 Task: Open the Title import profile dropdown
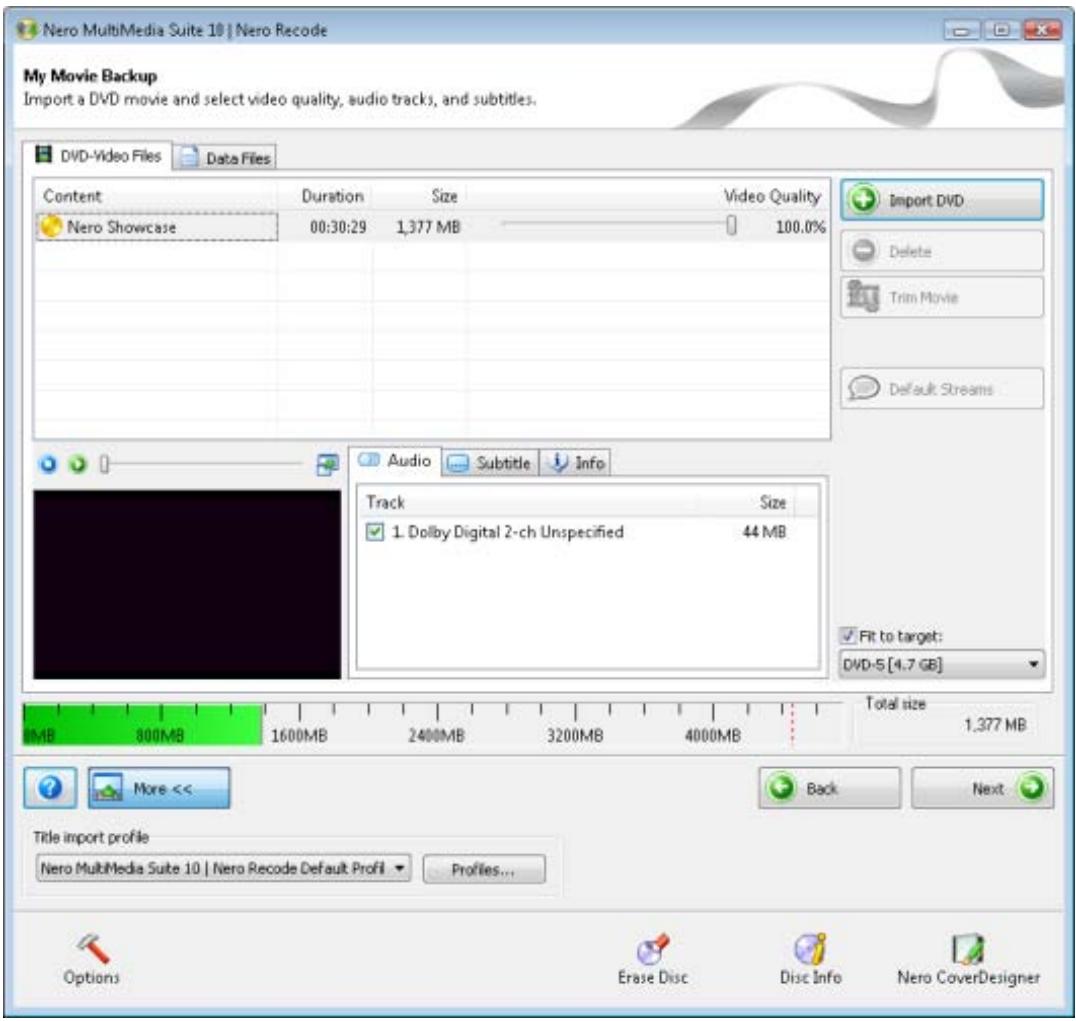(x=223, y=868)
